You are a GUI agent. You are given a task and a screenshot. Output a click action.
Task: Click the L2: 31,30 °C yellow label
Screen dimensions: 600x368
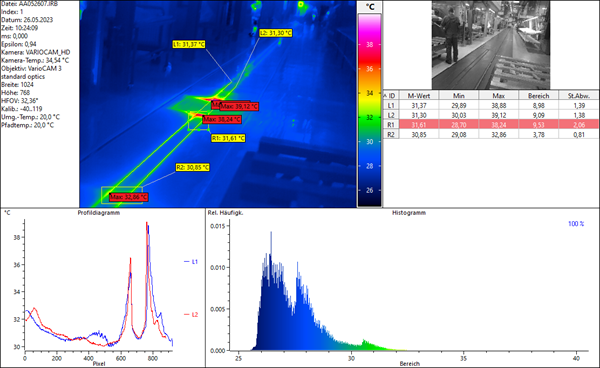click(x=276, y=33)
